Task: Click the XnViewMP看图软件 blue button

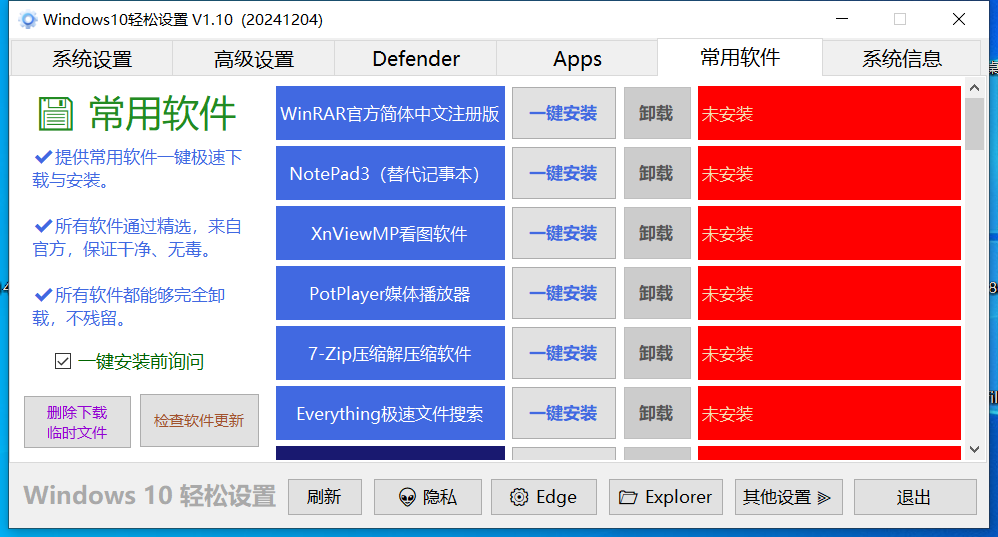Action: point(390,233)
